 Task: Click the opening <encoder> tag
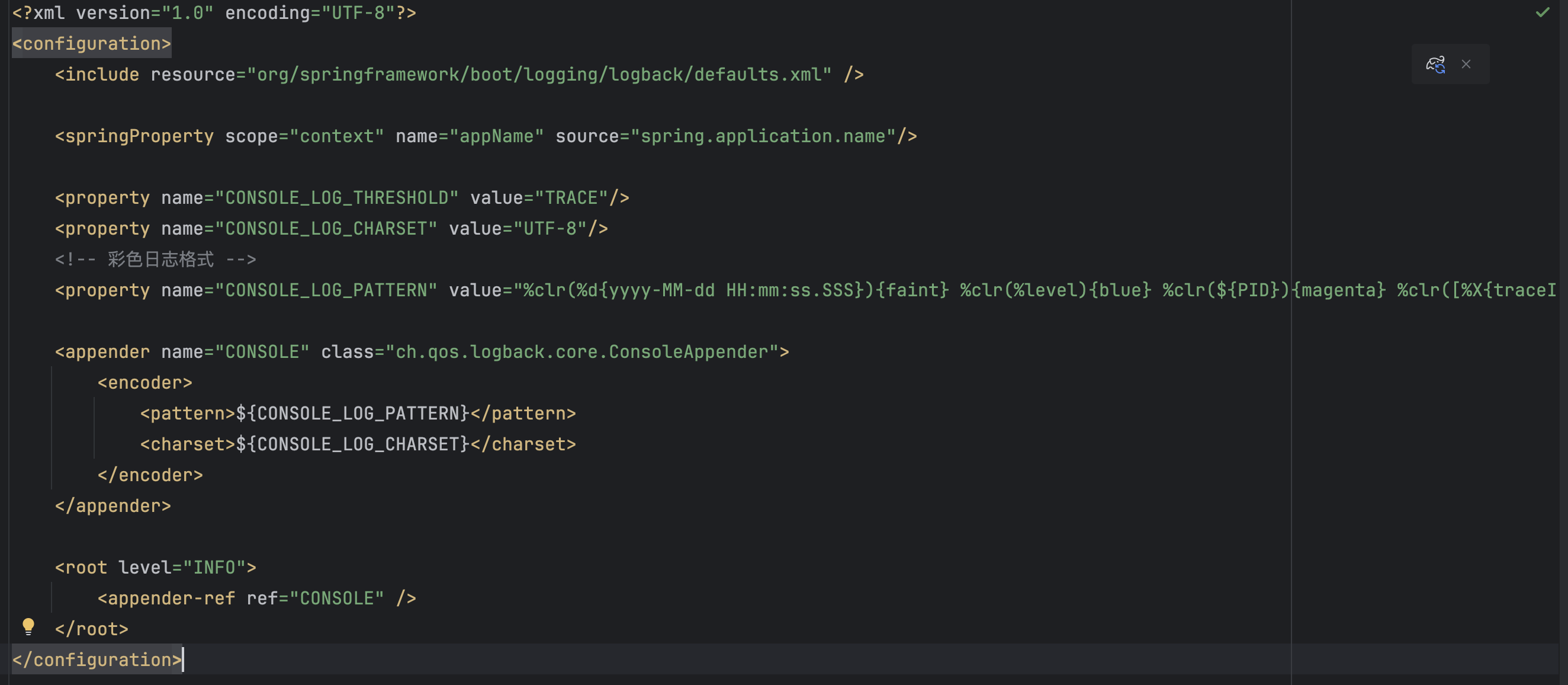(x=145, y=383)
